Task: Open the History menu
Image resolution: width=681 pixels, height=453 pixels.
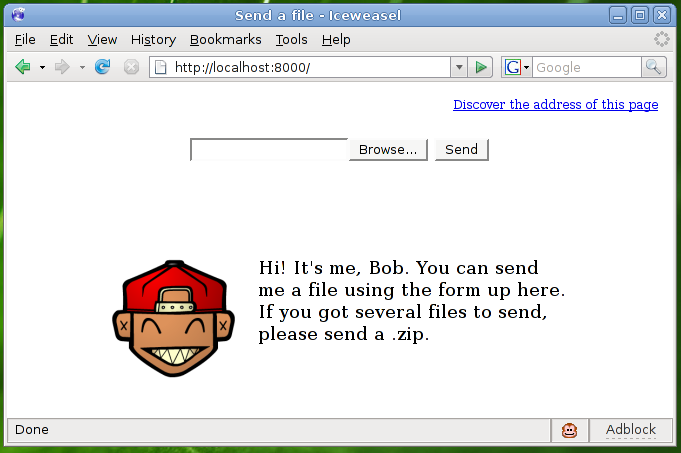Action: pyautogui.click(x=153, y=40)
